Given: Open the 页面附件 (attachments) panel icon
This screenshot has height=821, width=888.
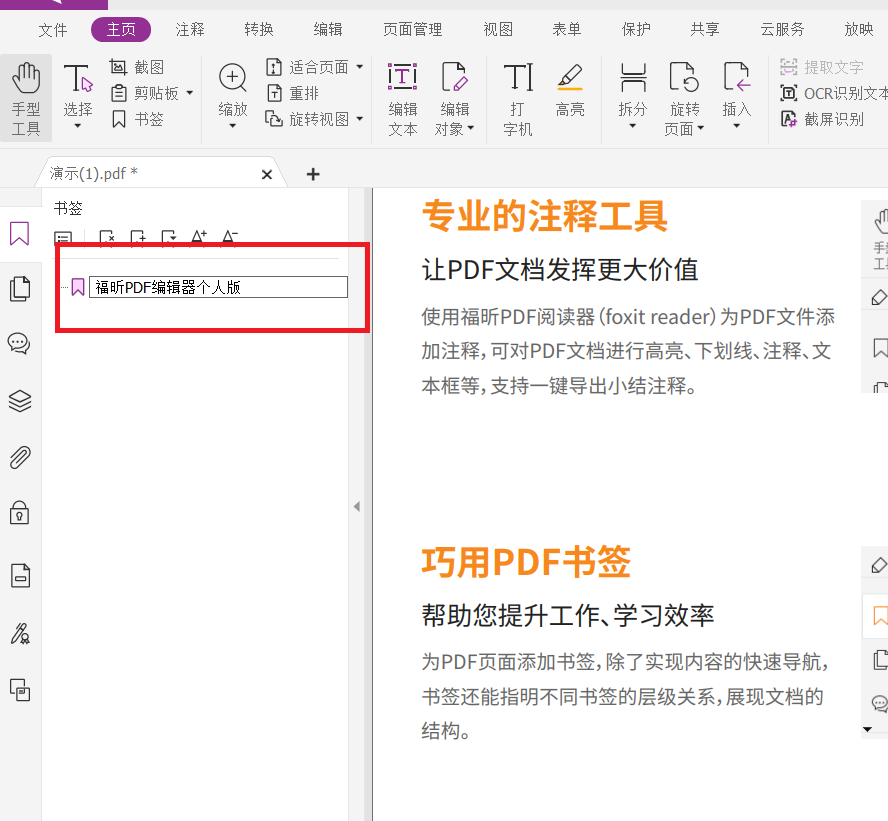Looking at the screenshot, I should tap(20, 458).
